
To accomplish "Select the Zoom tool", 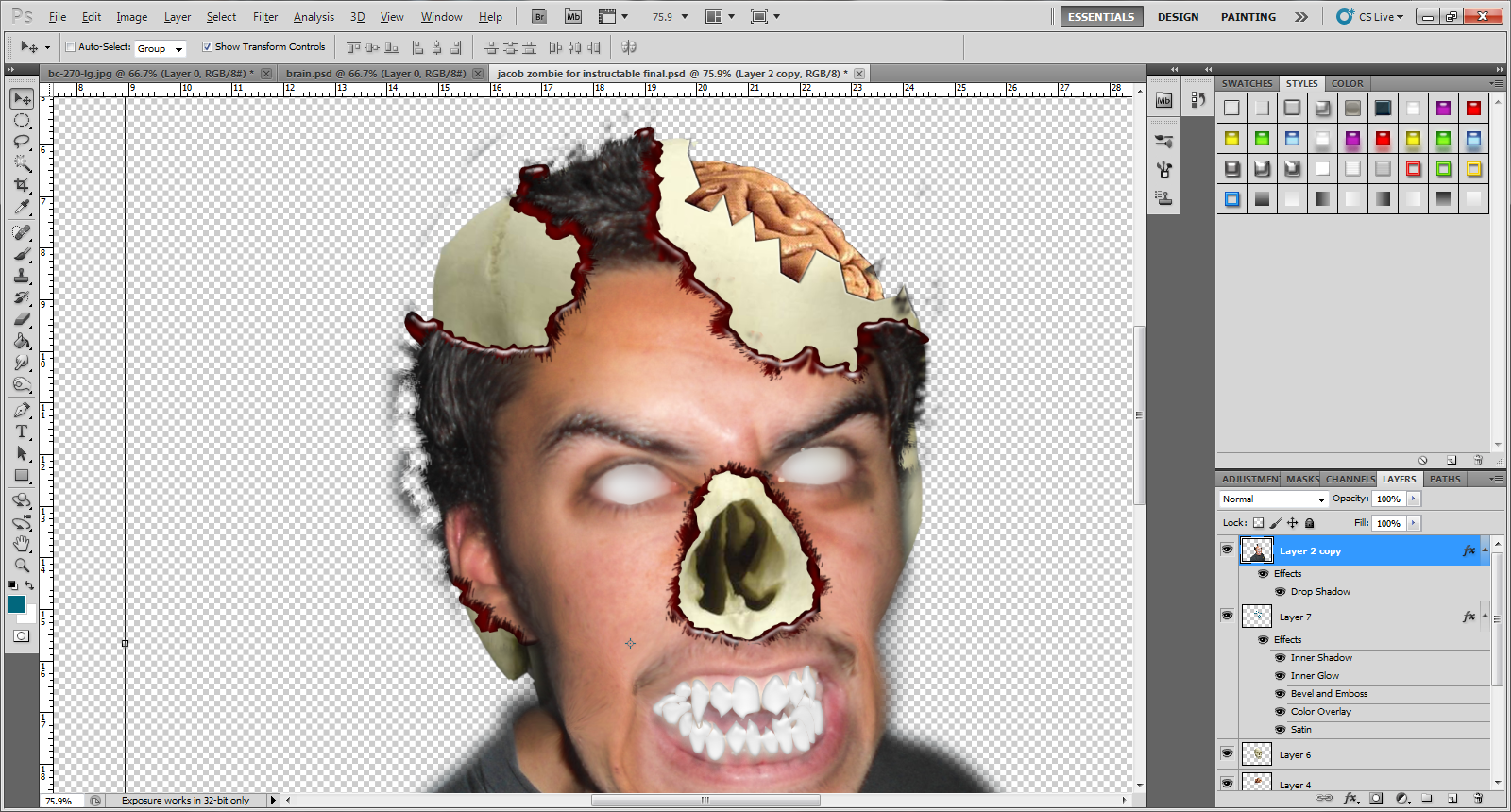I will pos(22,566).
